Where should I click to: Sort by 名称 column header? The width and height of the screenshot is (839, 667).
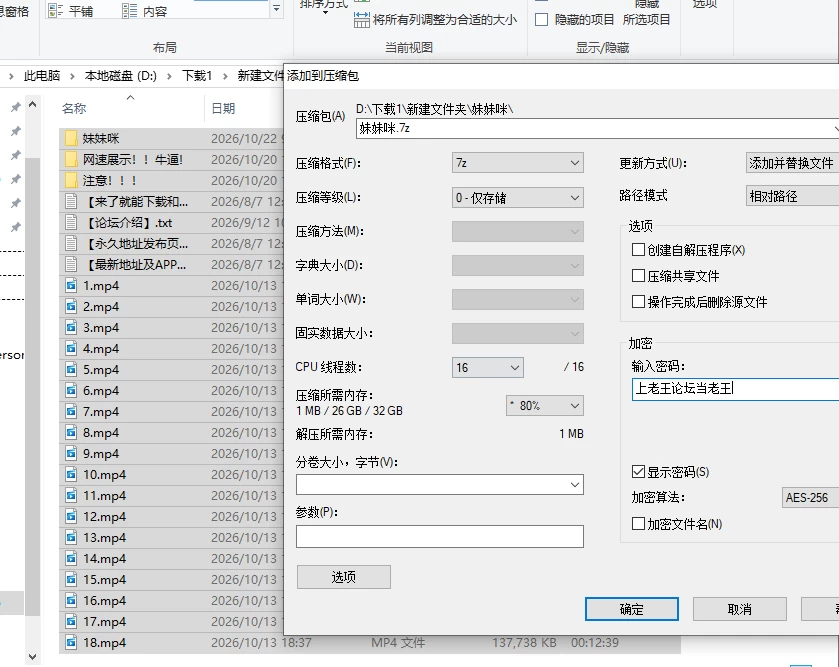click(74, 109)
